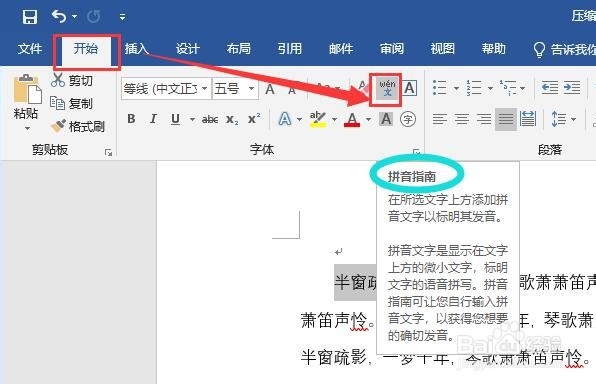Click the Bullets list icon
The width and height of the screenshot is (596, 384).
point(439,88)
